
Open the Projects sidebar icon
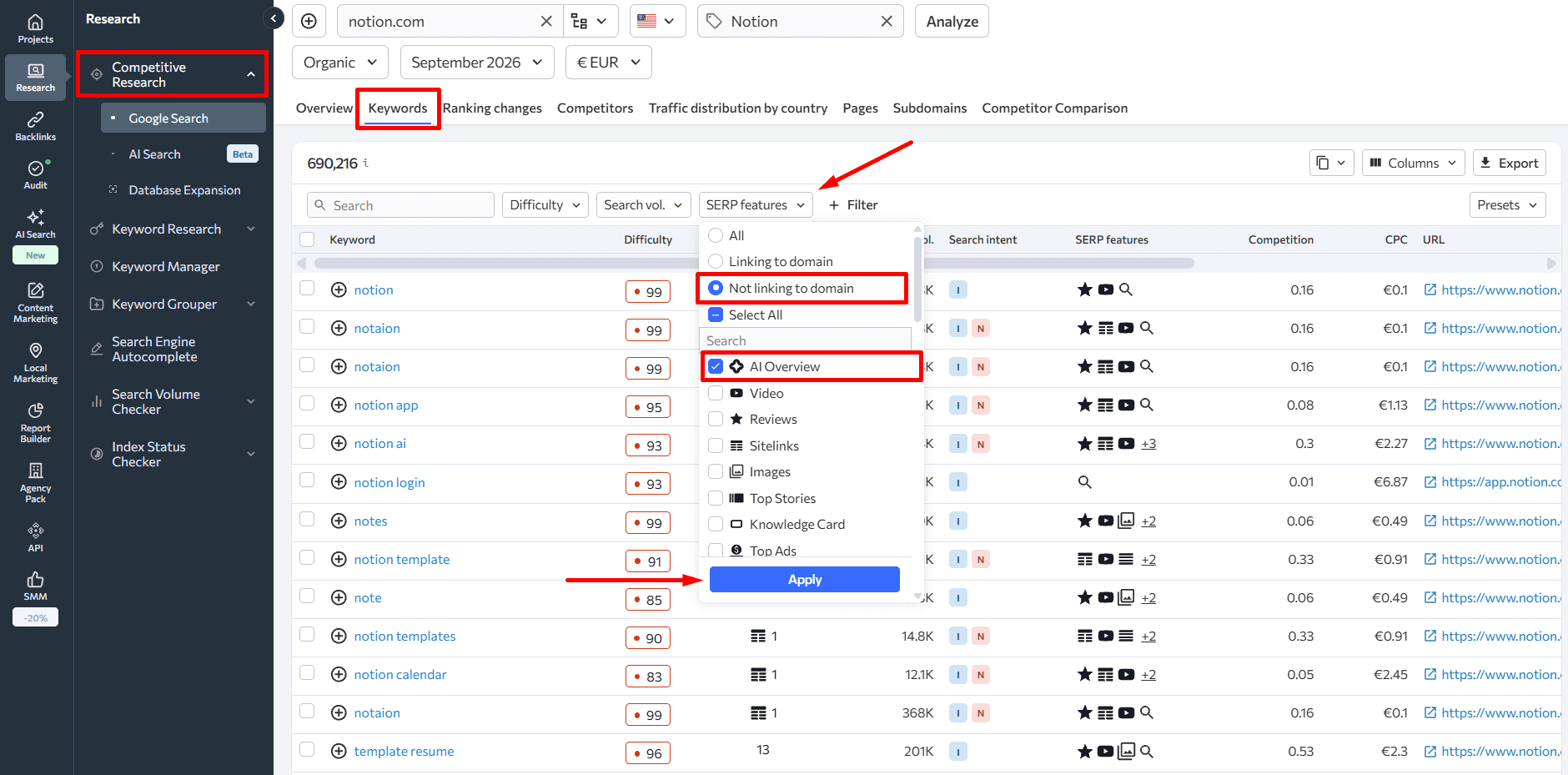coord(35,28)
